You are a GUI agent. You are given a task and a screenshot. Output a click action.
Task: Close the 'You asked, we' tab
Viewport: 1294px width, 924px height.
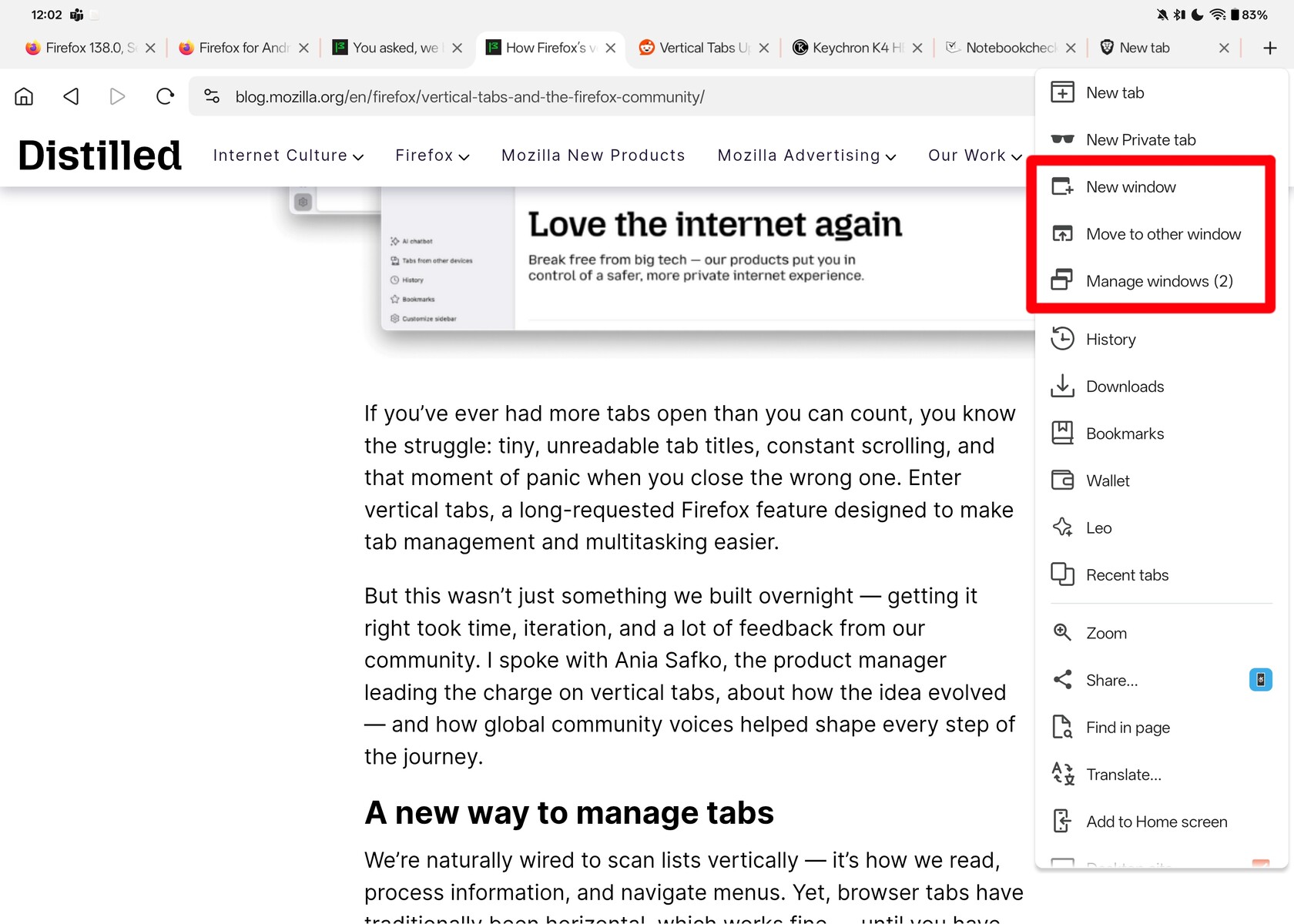point(457,48)
